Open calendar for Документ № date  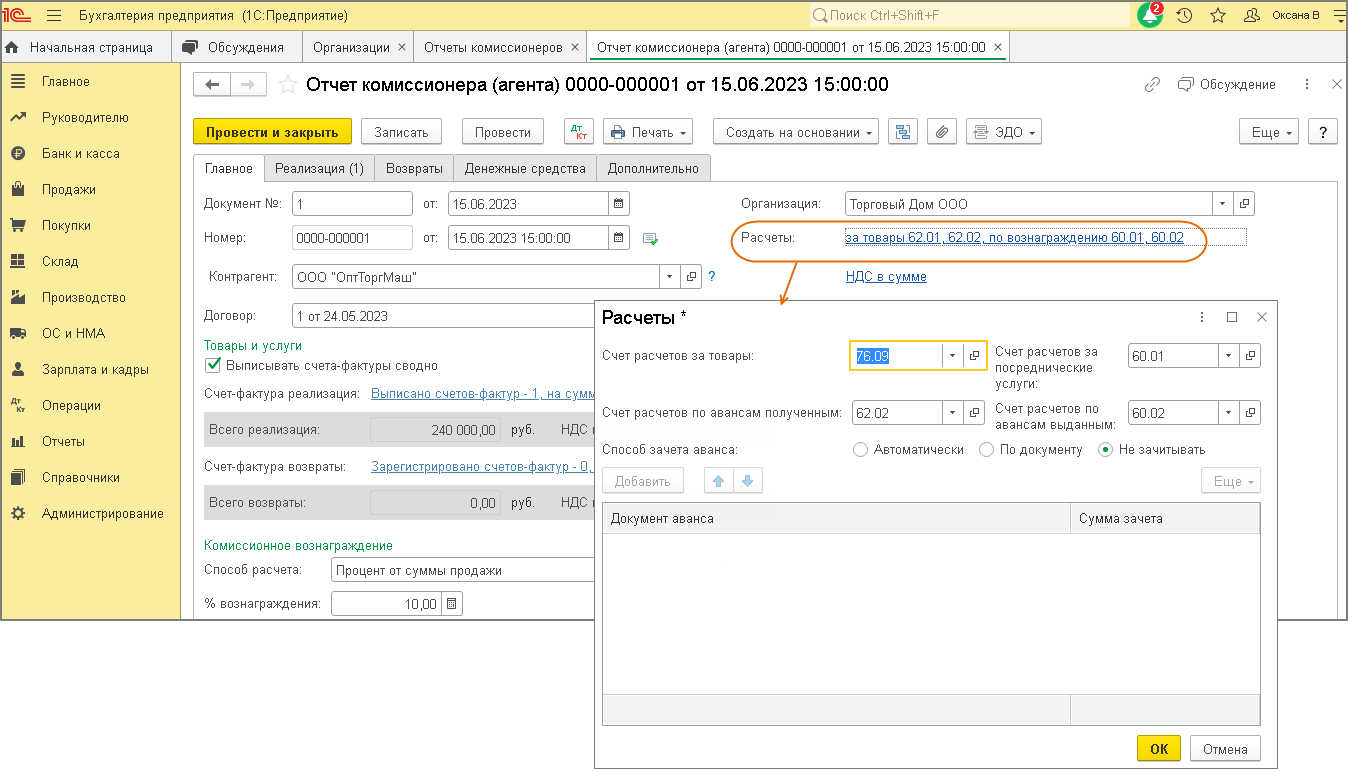click(x=621, y=204)
